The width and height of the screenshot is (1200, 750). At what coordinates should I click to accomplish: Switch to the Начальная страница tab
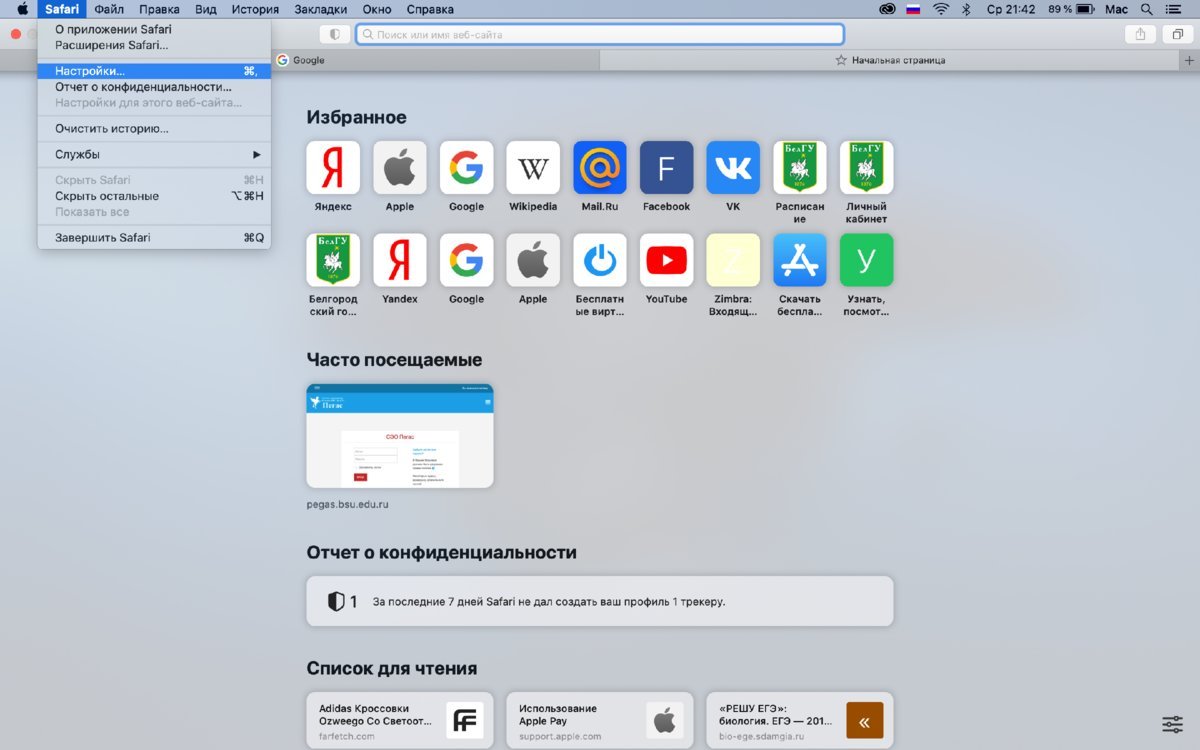point(890,60)
